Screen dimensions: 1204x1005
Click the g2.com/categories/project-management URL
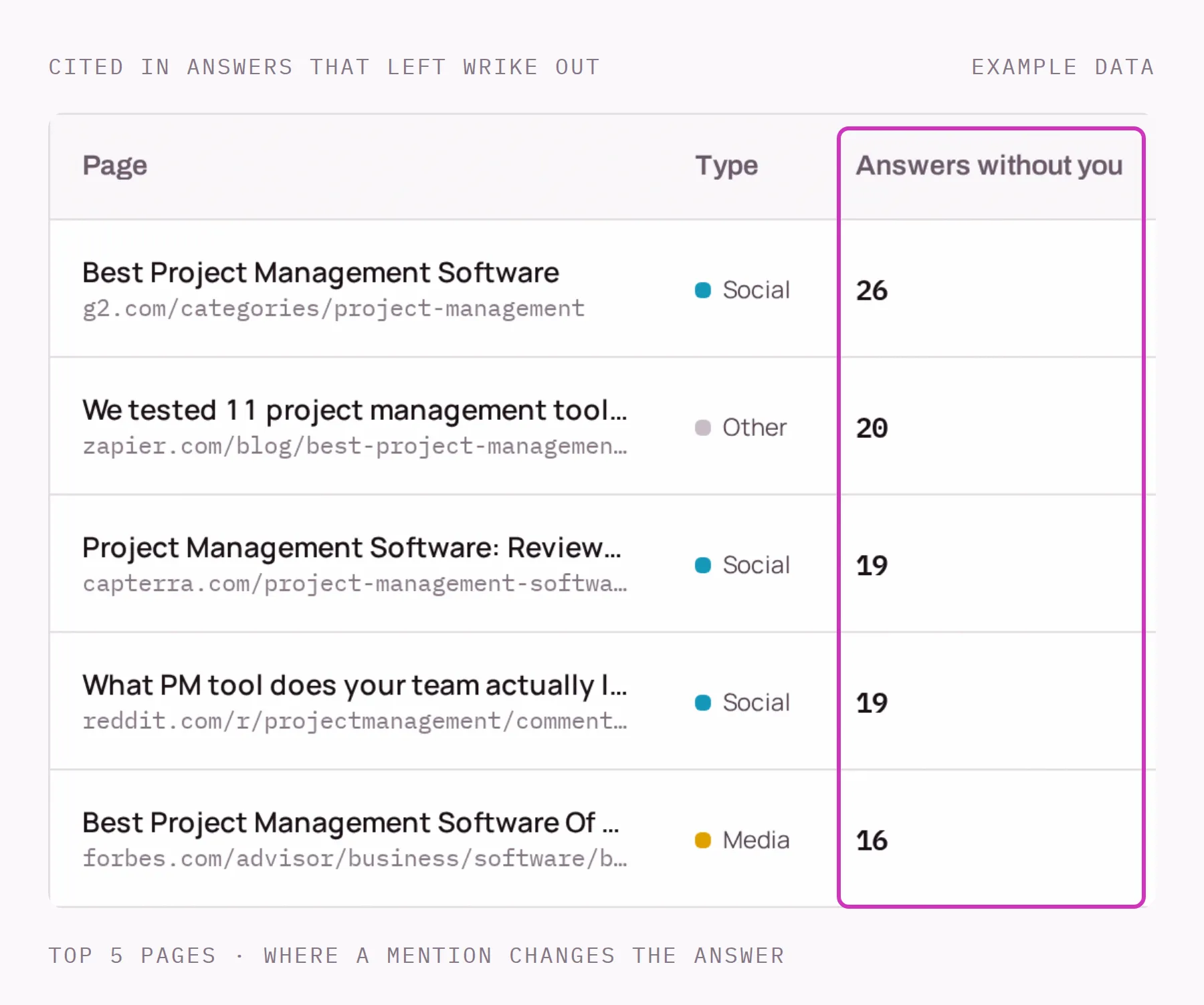click(333, 308)
